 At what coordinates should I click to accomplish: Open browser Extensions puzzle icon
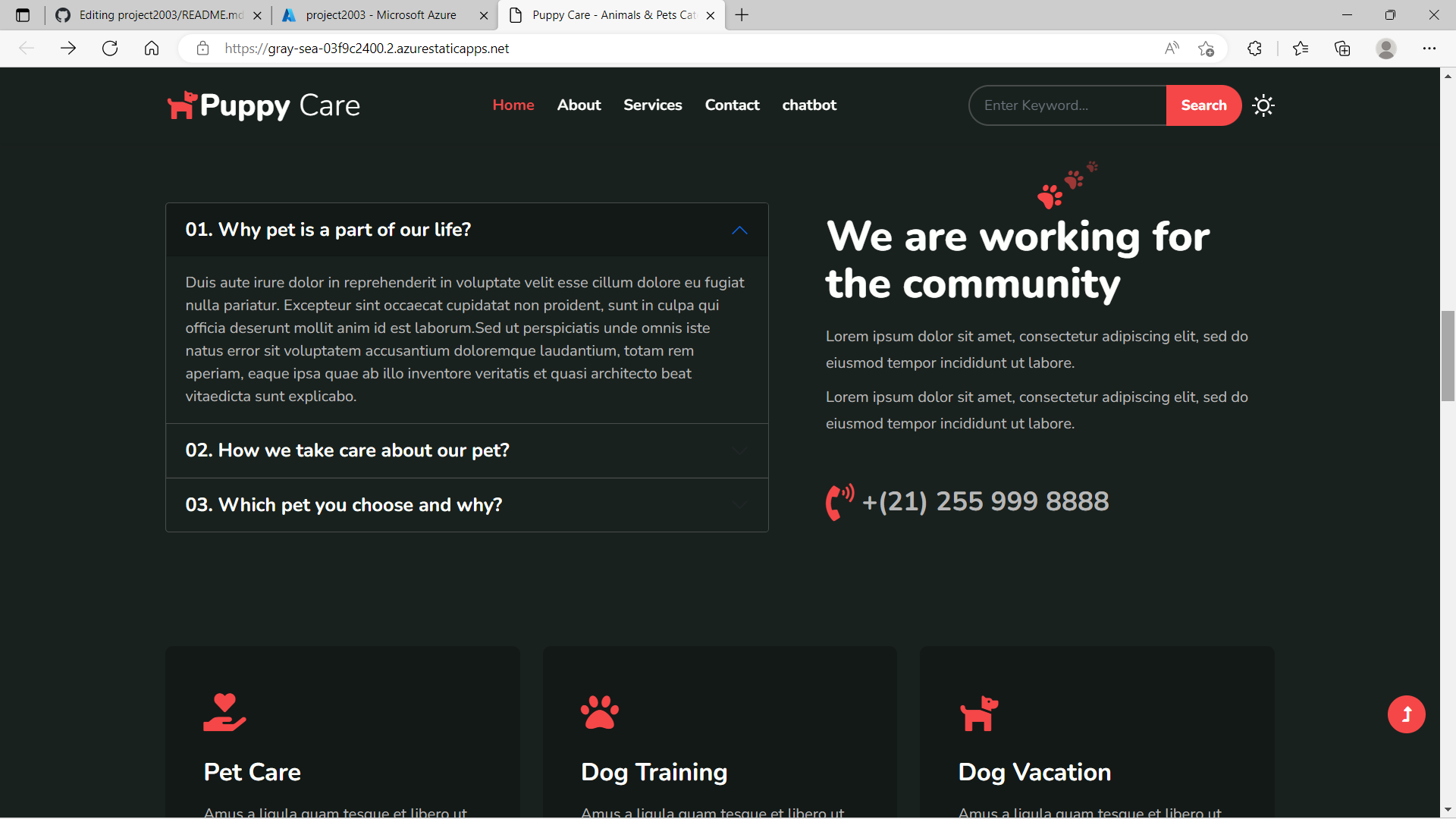1254,49
